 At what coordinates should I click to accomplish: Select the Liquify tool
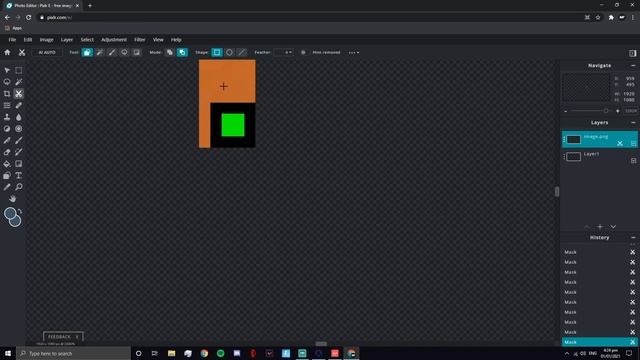7,105
